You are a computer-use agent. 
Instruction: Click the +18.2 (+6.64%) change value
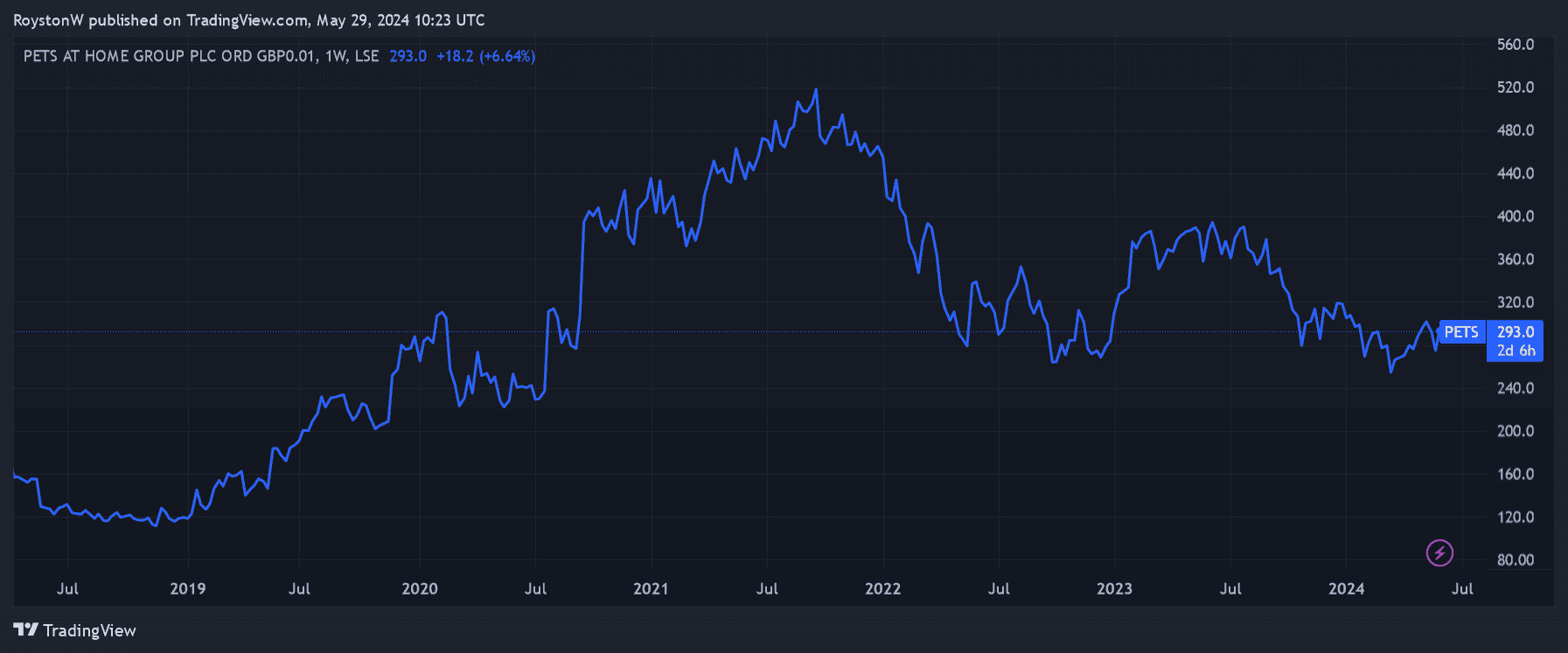click(485, 56)
